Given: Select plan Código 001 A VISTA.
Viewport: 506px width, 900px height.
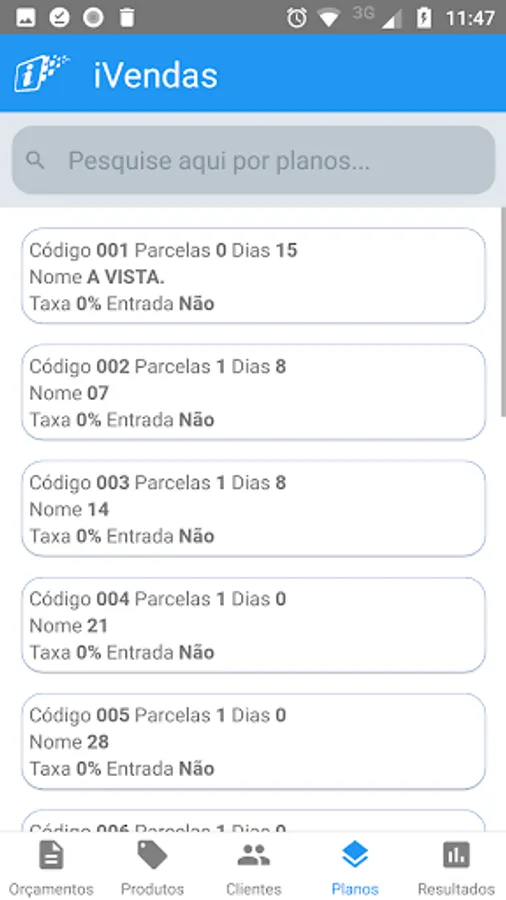Looking at the screenshot, I should [254, 276].
